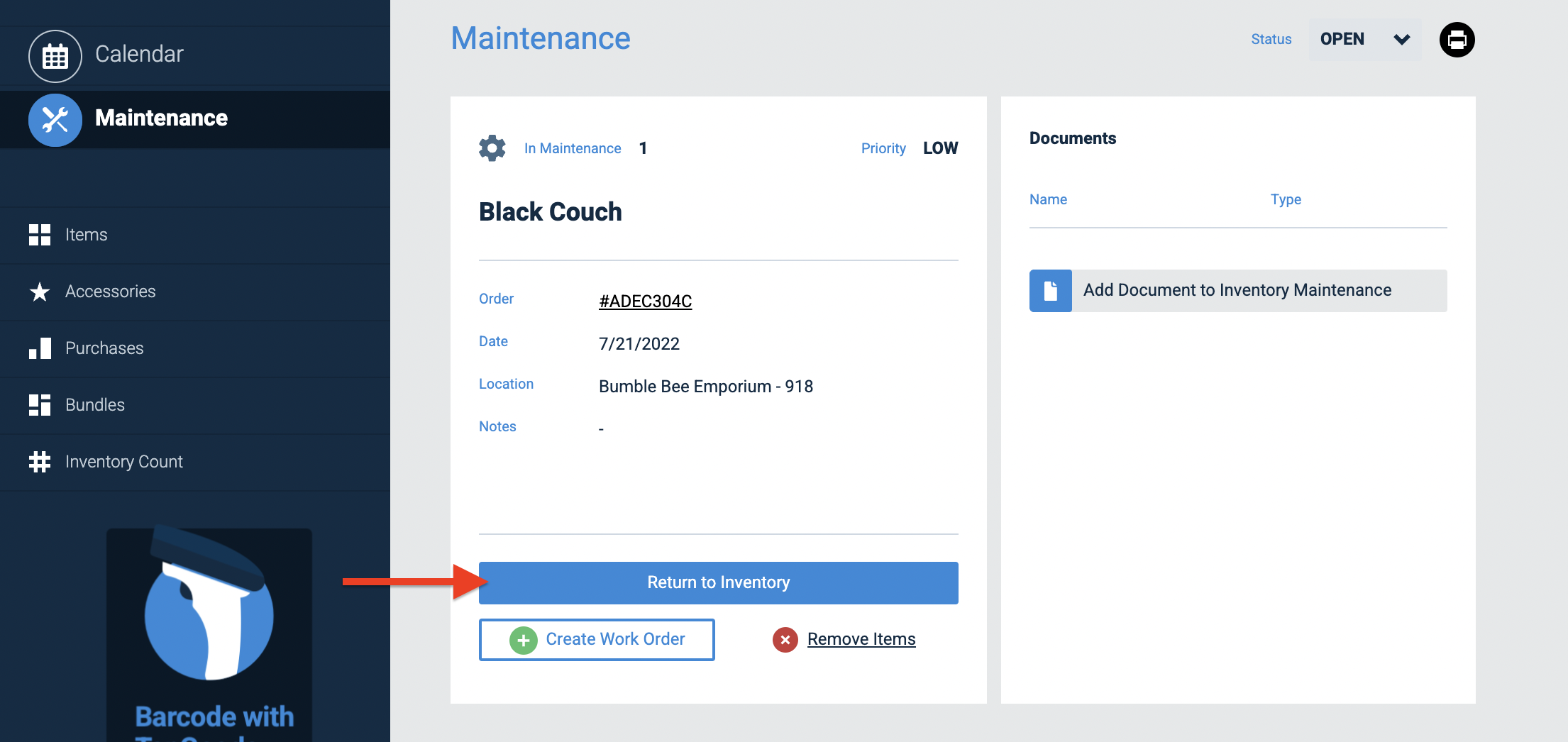This screenshot has width=1568, height=742.
Task: Click the Black Couch item title
Action: [x=550, y=211]
